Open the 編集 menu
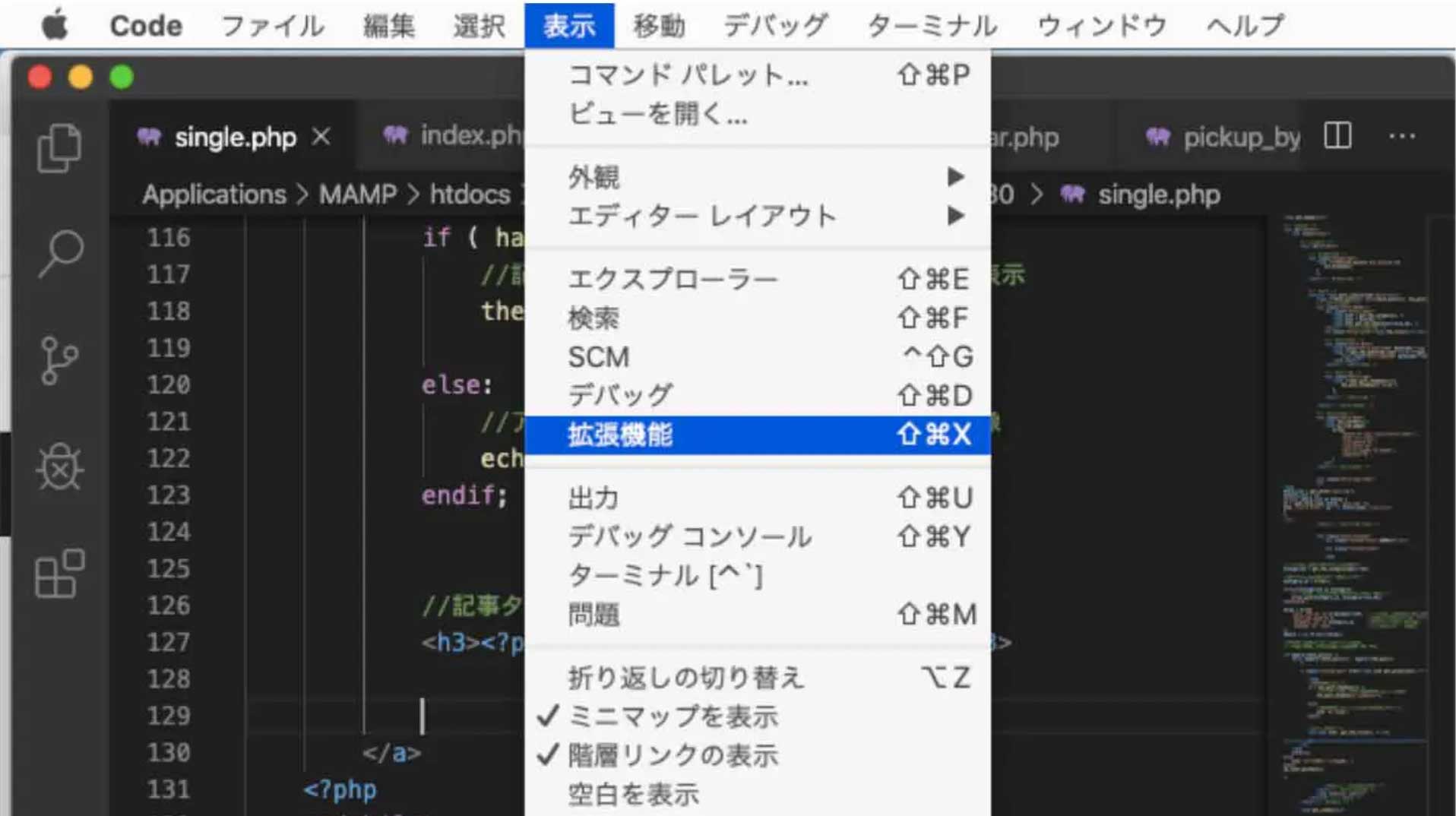1456x816 pixels. tap(388, 26)
